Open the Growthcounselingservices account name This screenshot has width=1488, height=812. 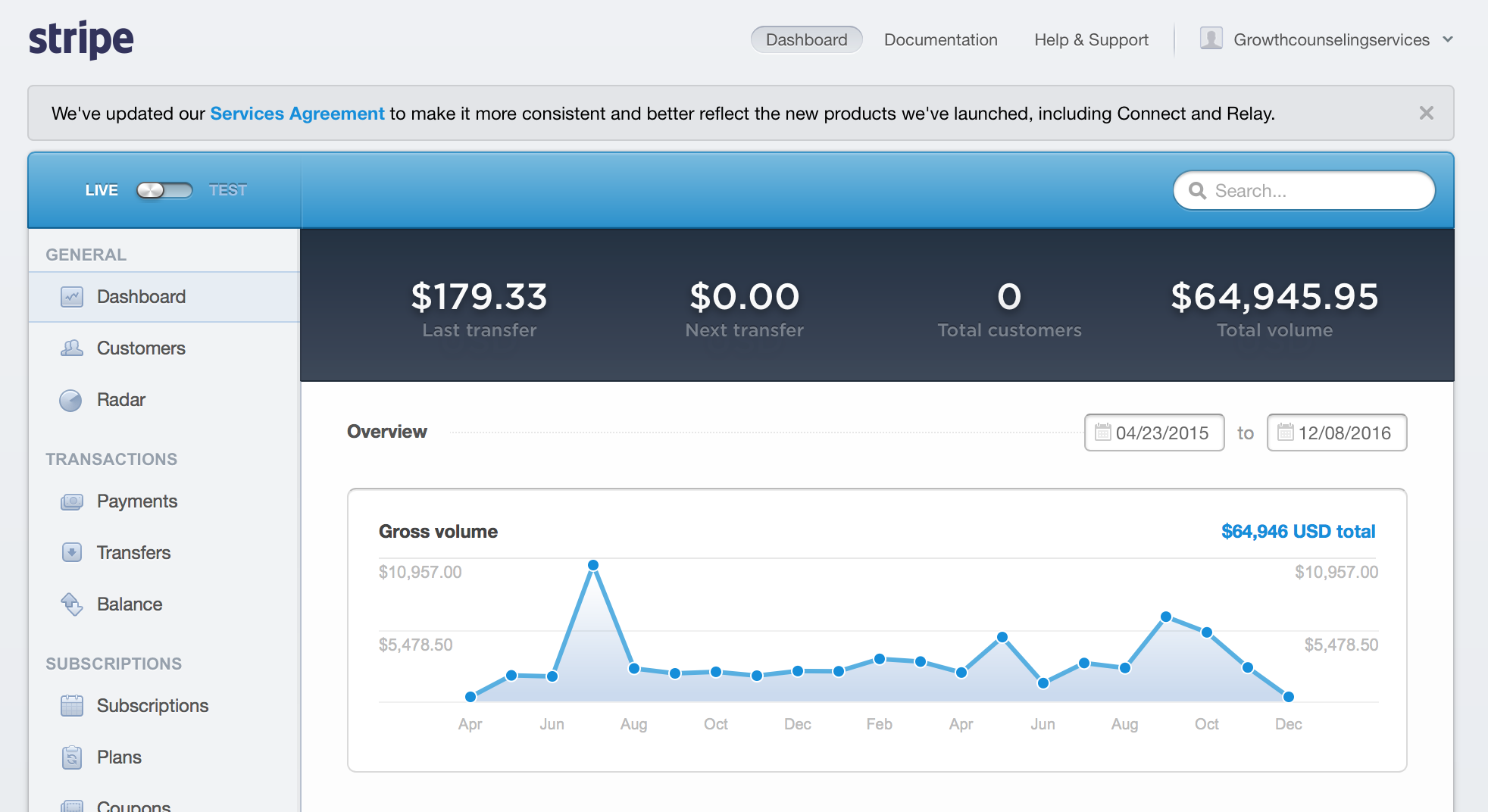click(1331, 39)
